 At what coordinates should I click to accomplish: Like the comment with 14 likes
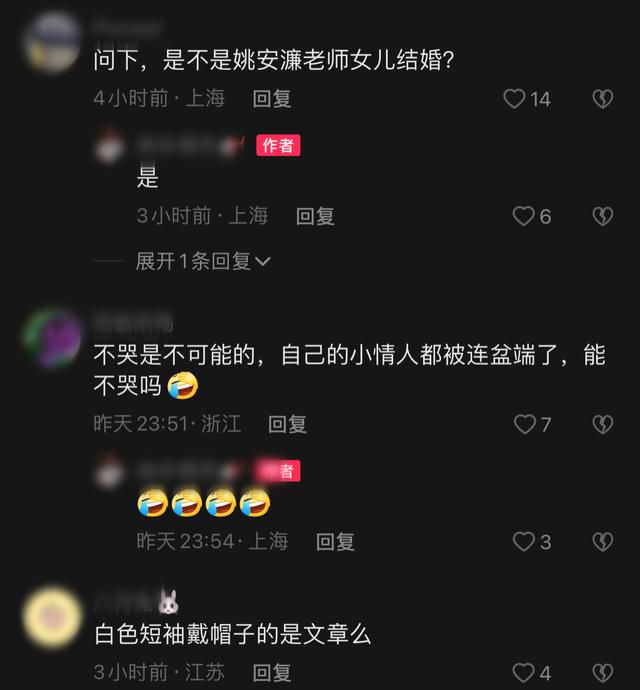[x=514, y=99]
